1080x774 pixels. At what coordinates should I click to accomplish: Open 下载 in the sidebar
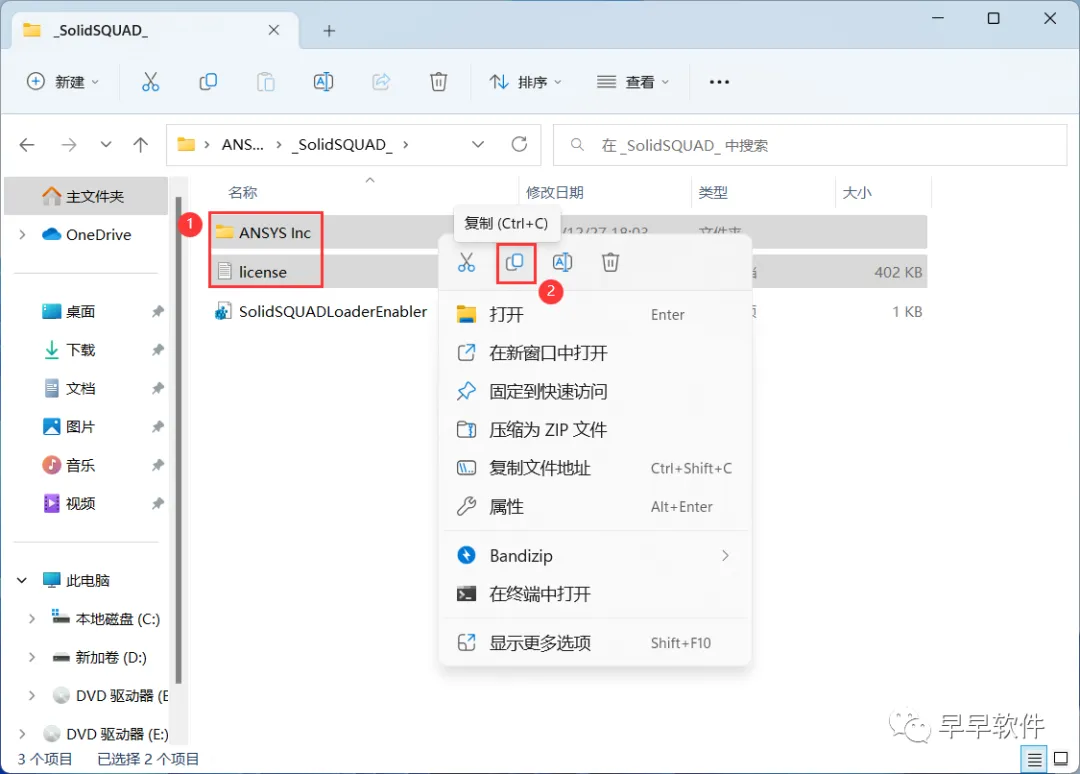80,351
